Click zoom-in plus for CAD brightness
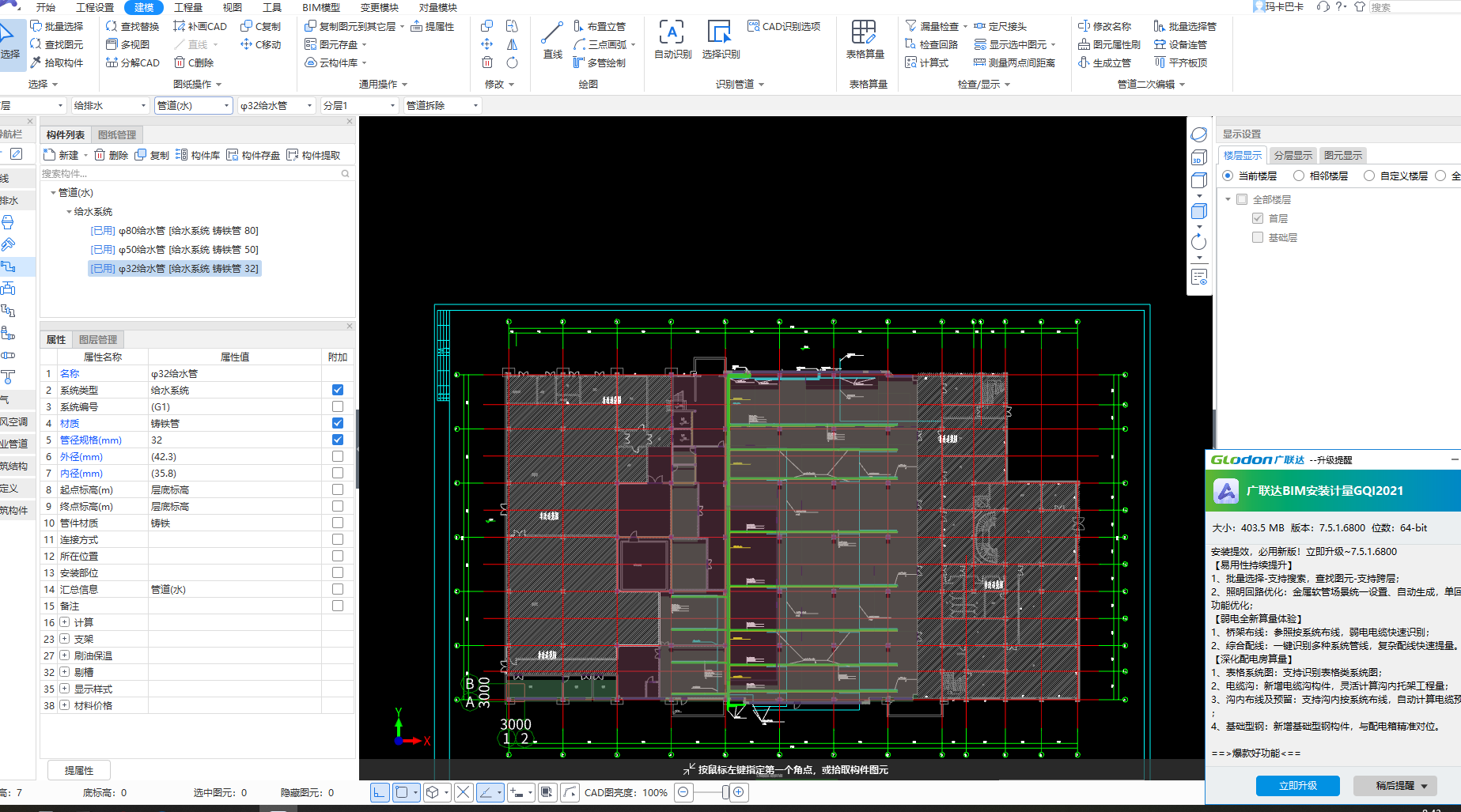Image resolution: width=1461 pixels, height=812 pixels. [x=739, y=791]
